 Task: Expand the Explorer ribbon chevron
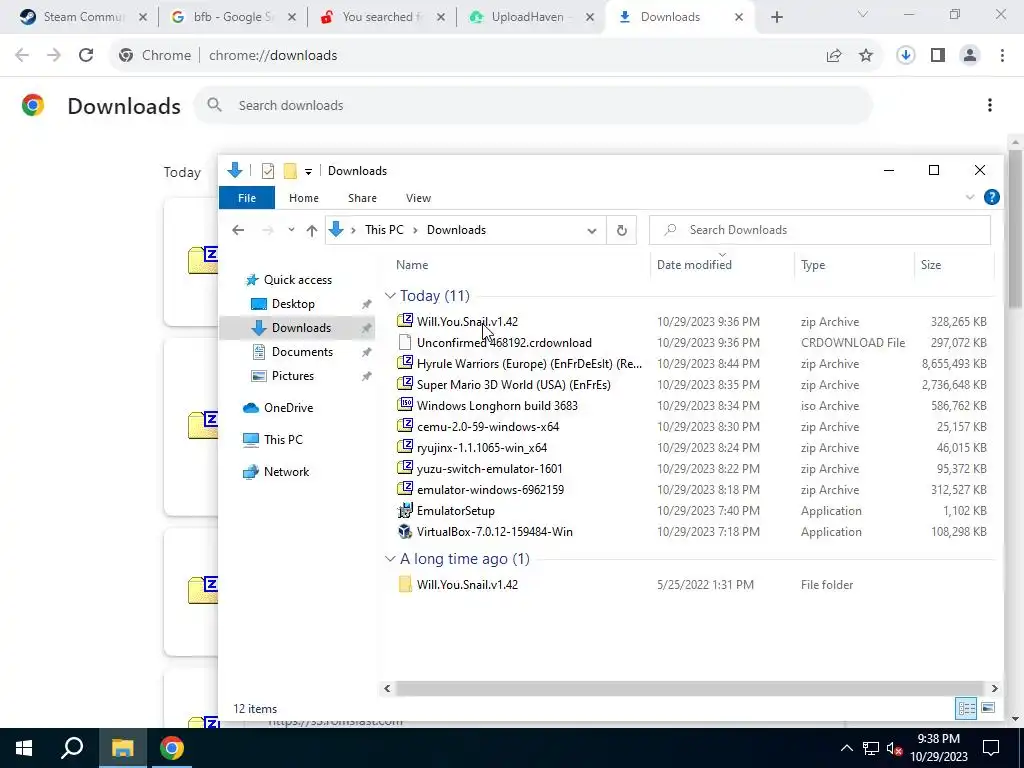tap(970, 197)
